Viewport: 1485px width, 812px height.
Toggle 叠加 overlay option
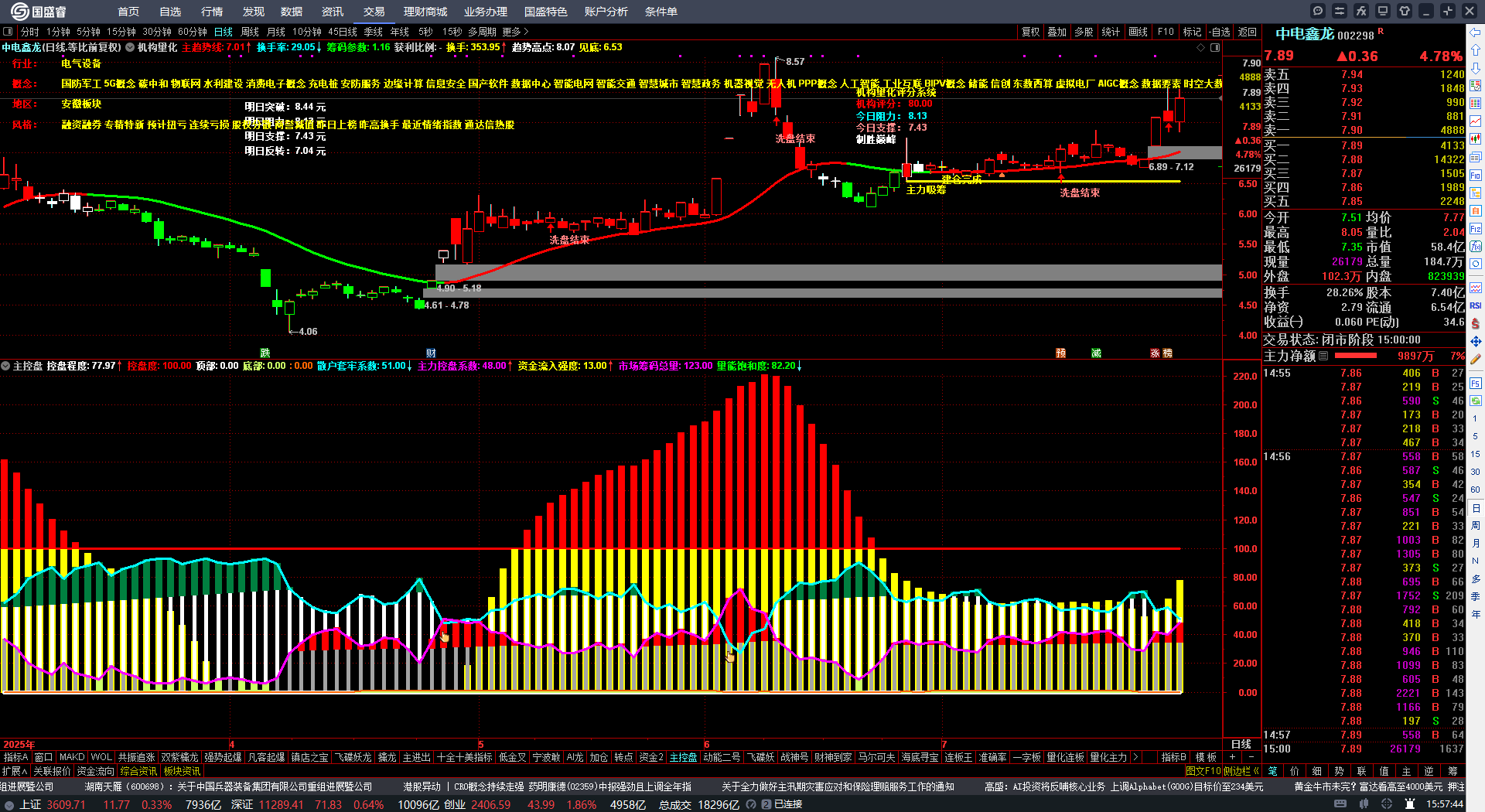pos(1057,32)
